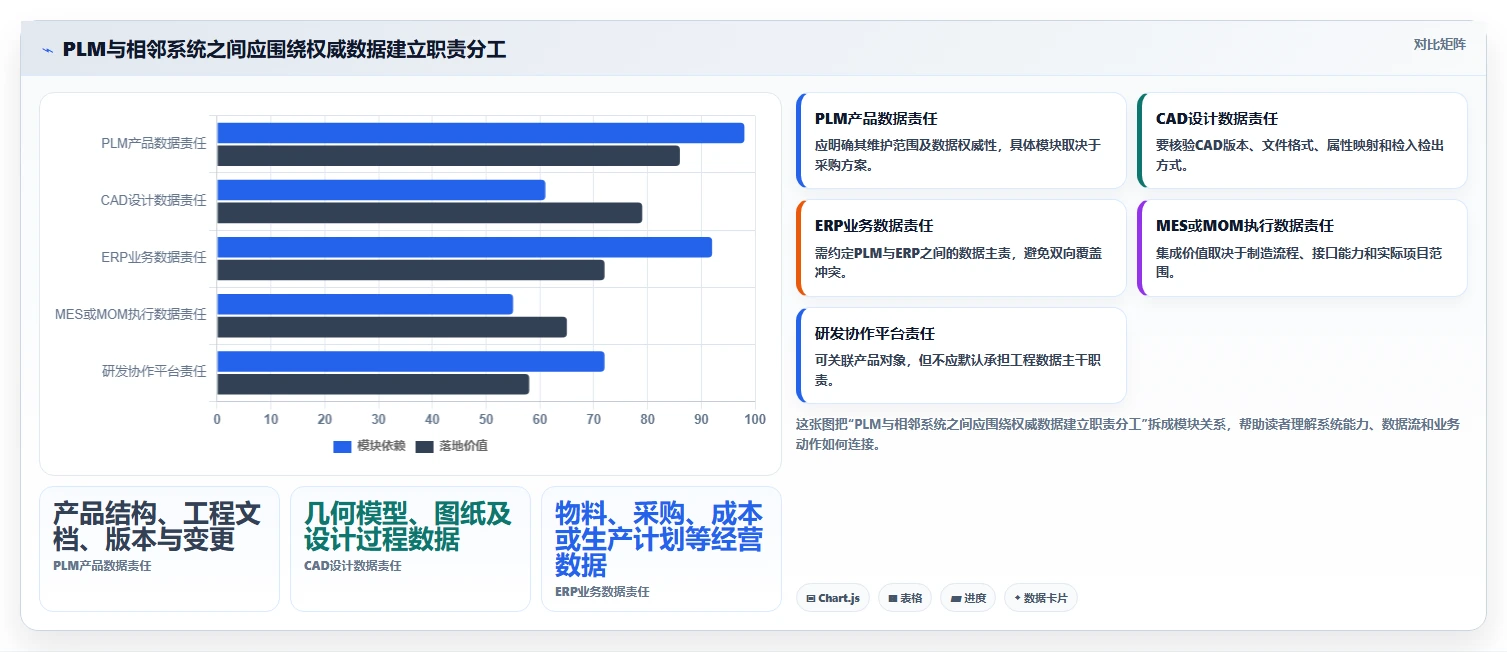Open the 研发协作平台责任 description card
Screen dimensions: 1507x652
point(961,355)
